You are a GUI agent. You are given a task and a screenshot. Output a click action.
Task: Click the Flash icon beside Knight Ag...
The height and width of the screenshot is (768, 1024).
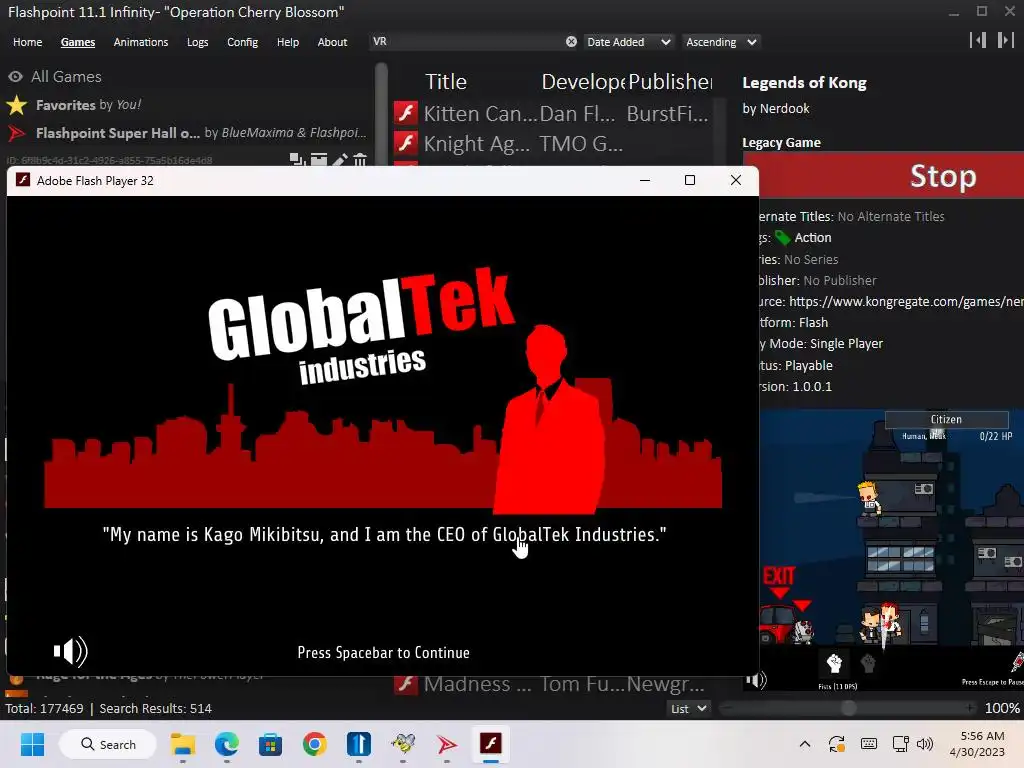406,143
